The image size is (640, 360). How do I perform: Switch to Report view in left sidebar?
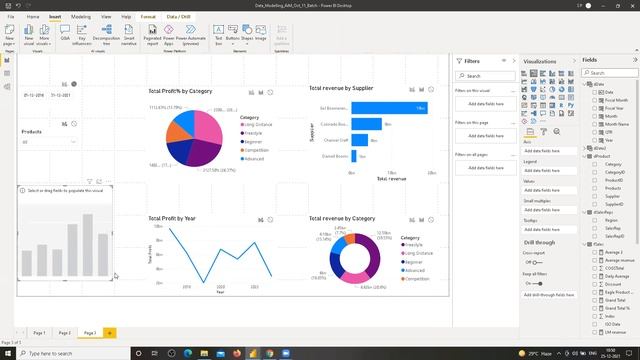[x=7, y=60]
